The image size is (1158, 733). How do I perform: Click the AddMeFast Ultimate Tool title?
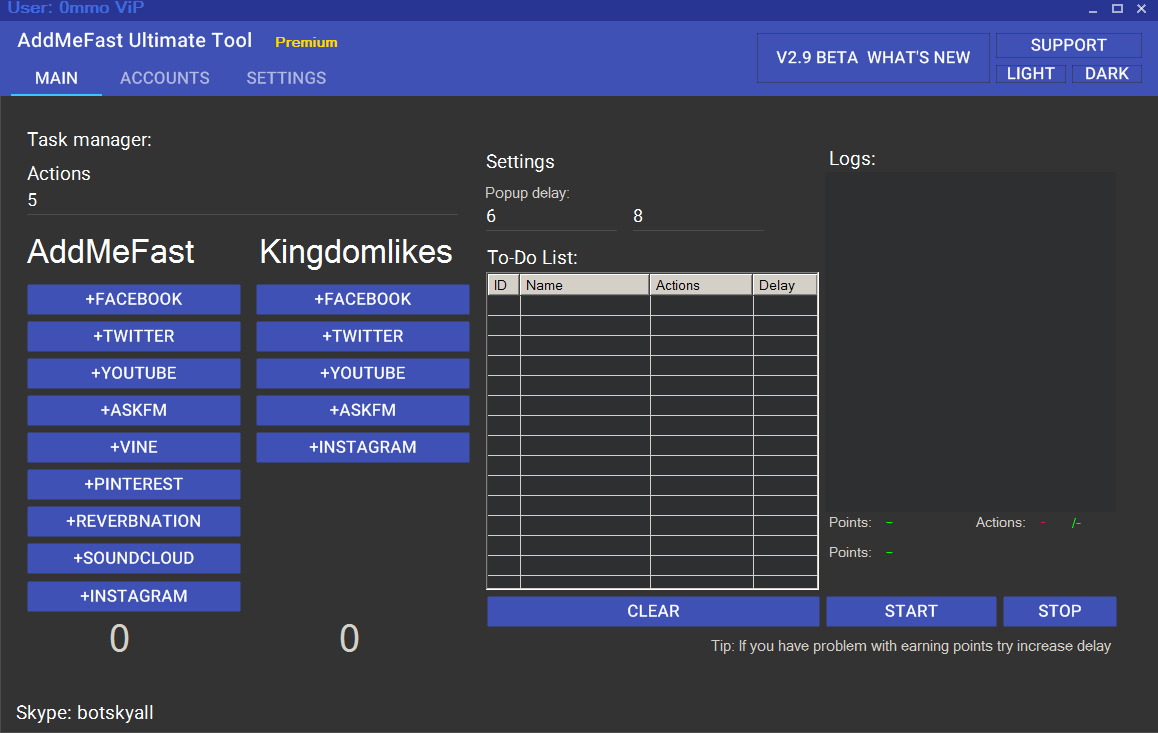coord(135,41)
